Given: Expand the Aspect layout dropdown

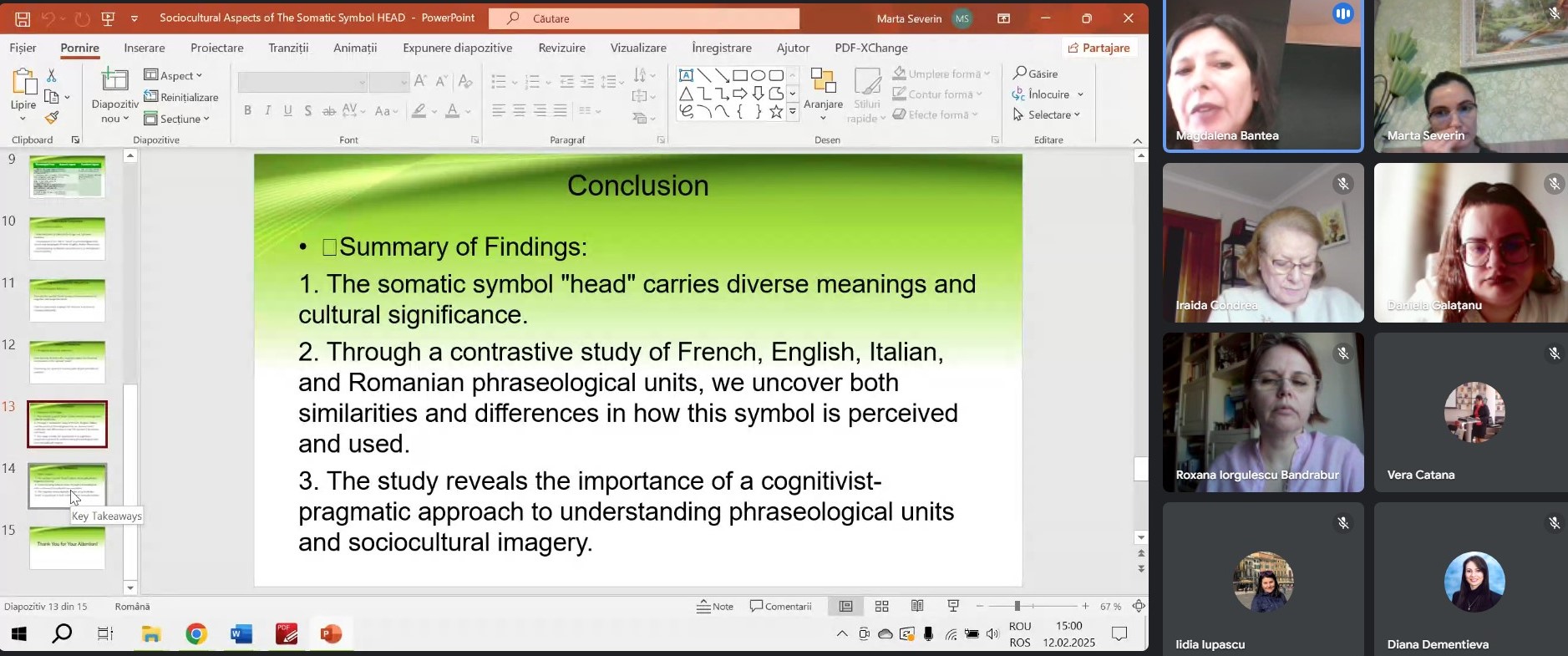Looking at the screenshot, I should (x=174, y=75).
